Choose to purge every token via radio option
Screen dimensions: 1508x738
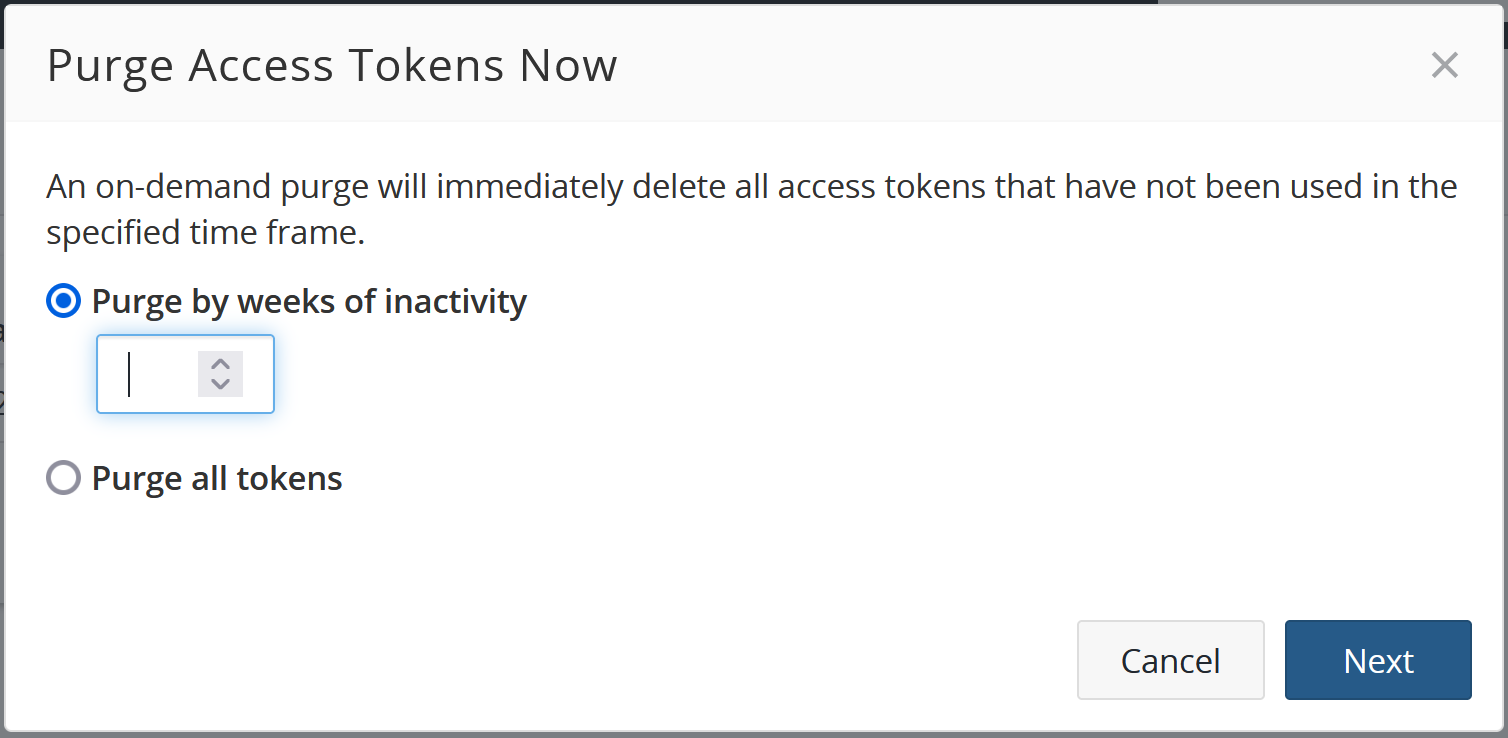click(x=64, y=479)
